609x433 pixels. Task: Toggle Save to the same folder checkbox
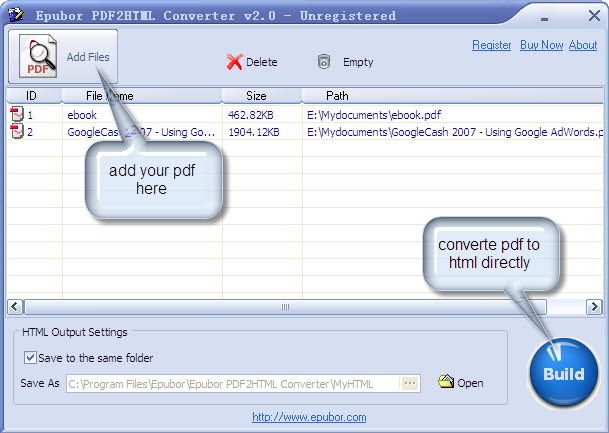(x=30, y=357)
